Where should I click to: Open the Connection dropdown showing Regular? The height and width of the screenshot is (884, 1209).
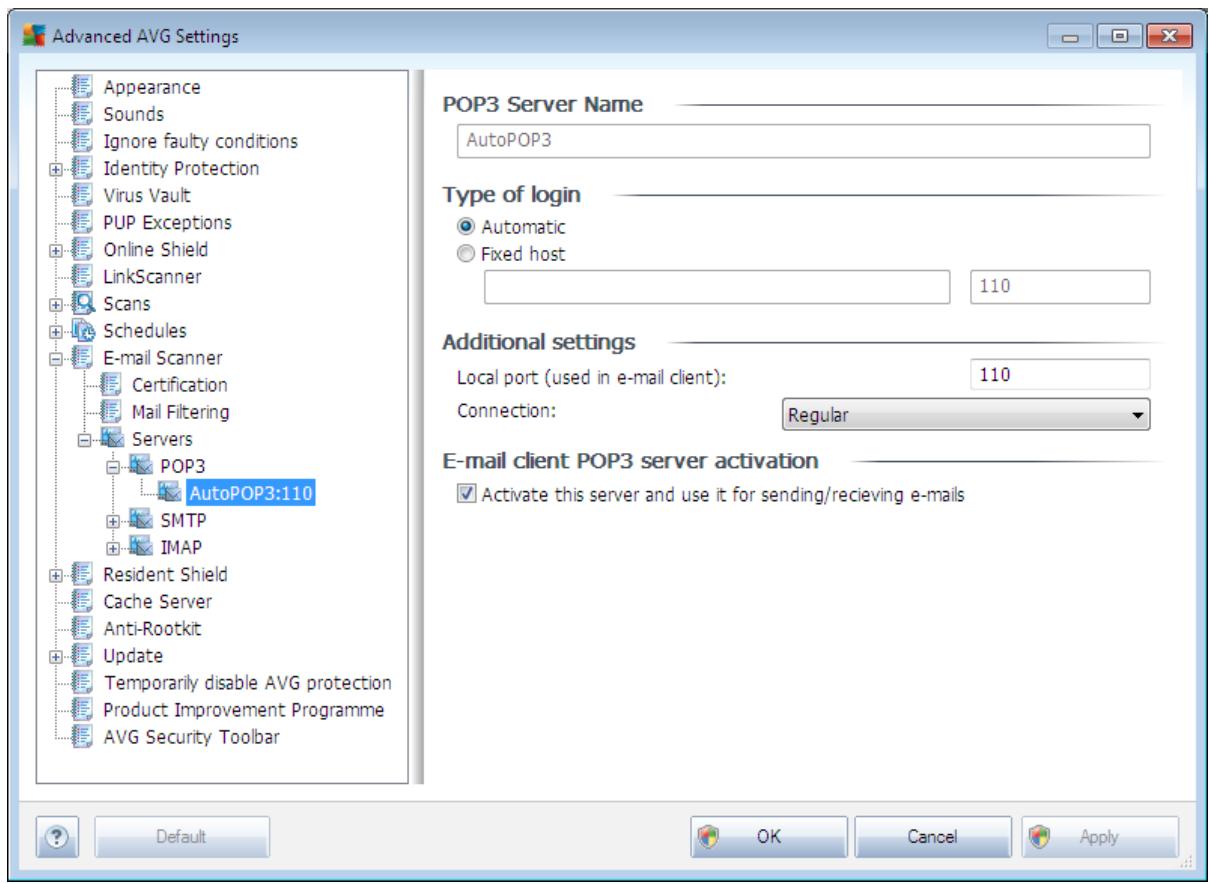tap(964, 414)
